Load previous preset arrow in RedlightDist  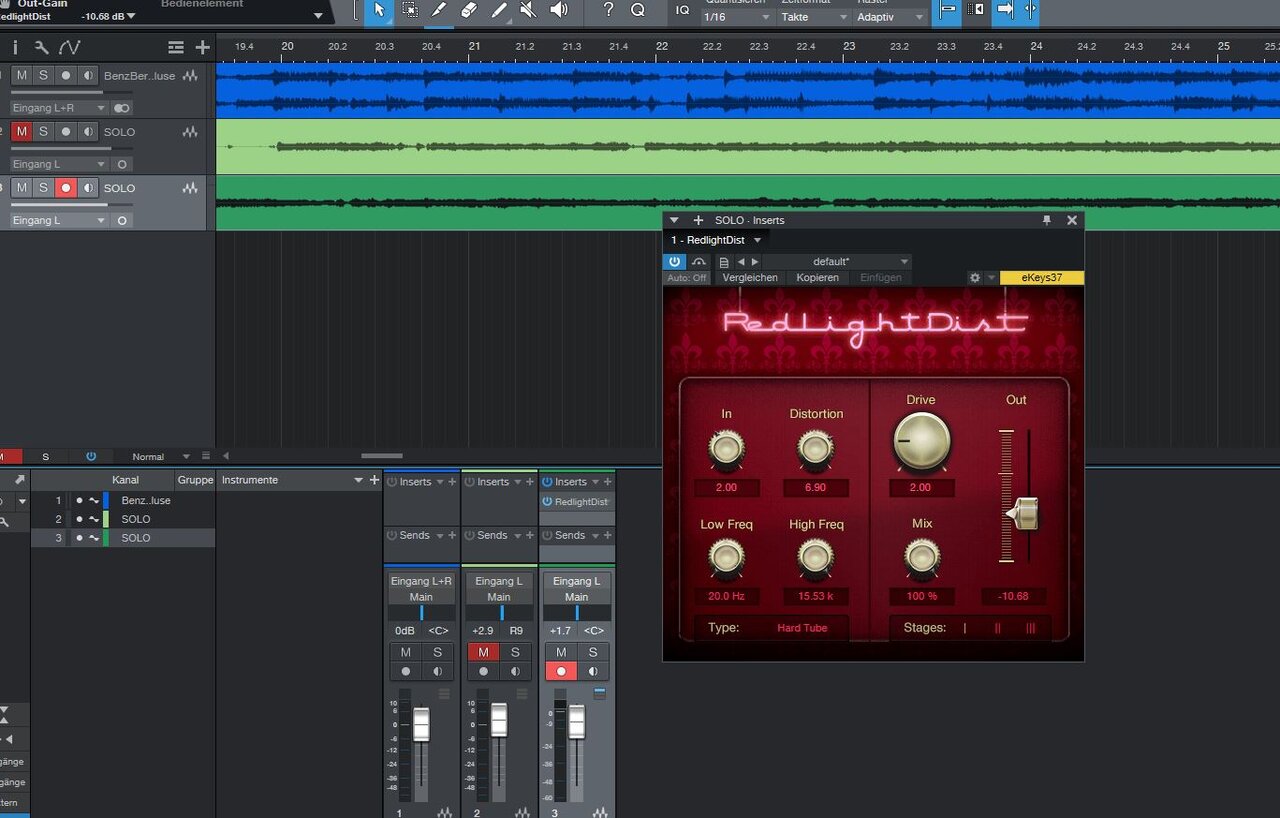pyautogui.click(x=741, y=262)
